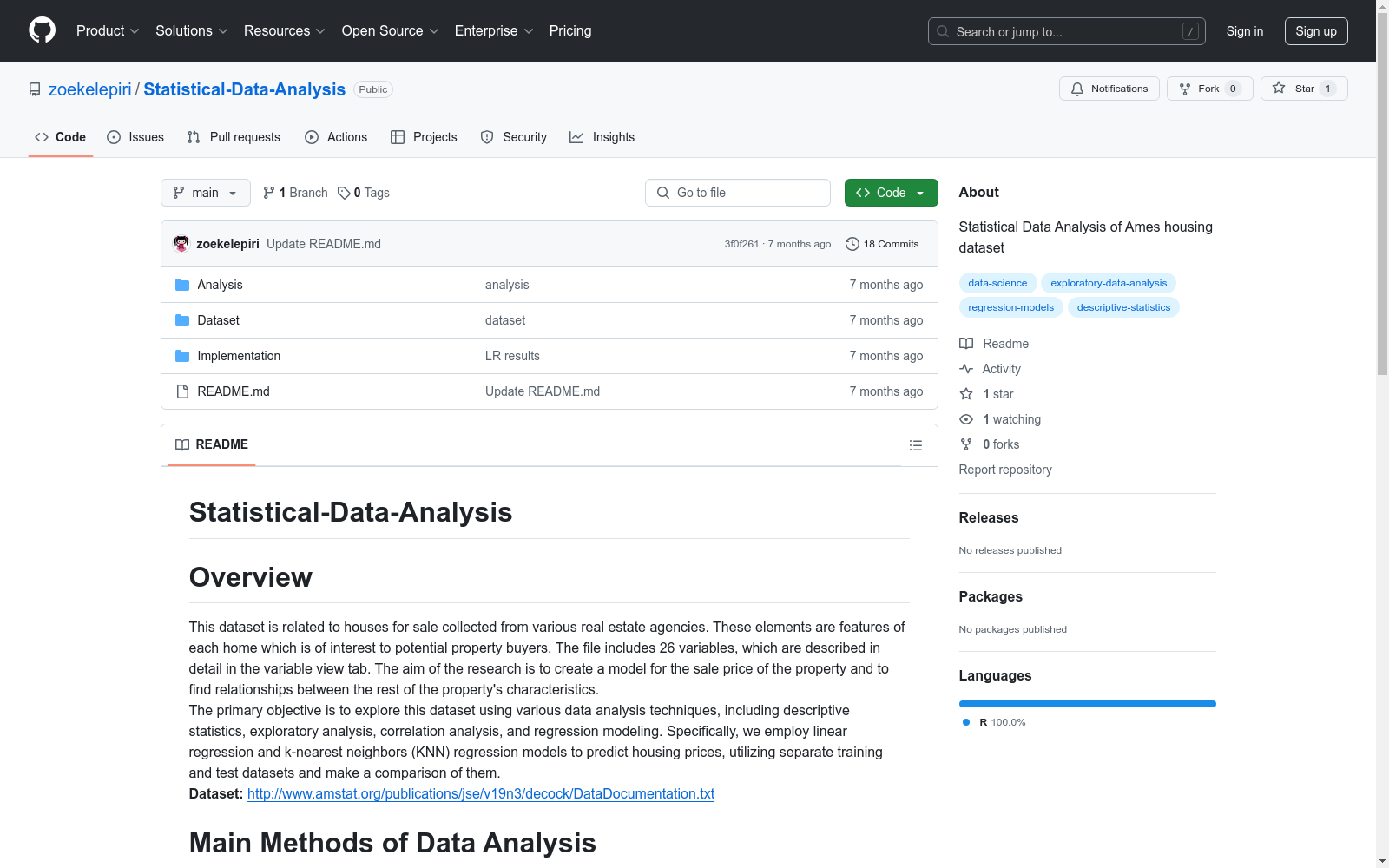Open the Analysis folder
1389x868 pixels.
click(x=220, y=285)
